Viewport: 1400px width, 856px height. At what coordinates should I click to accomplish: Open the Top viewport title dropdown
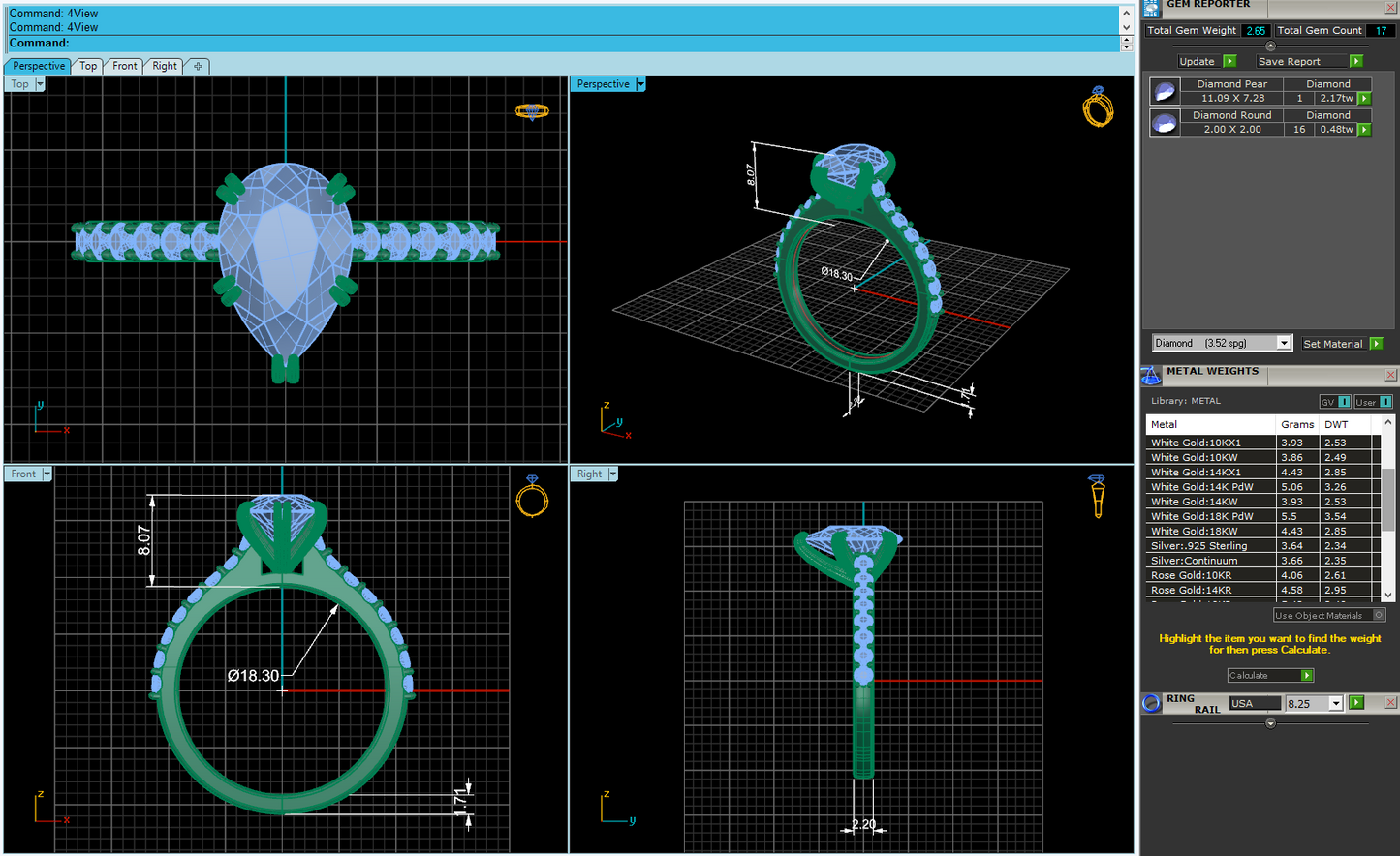40,84
